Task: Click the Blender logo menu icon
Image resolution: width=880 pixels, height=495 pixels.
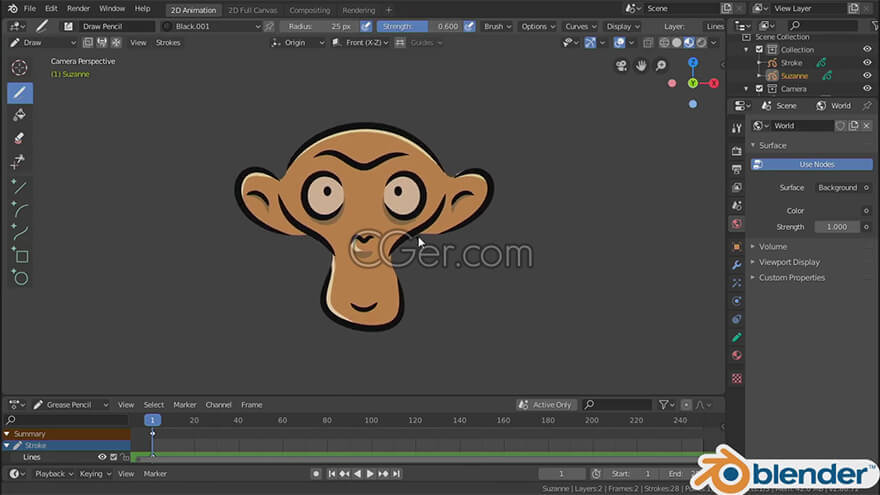Action: (12, 9)
